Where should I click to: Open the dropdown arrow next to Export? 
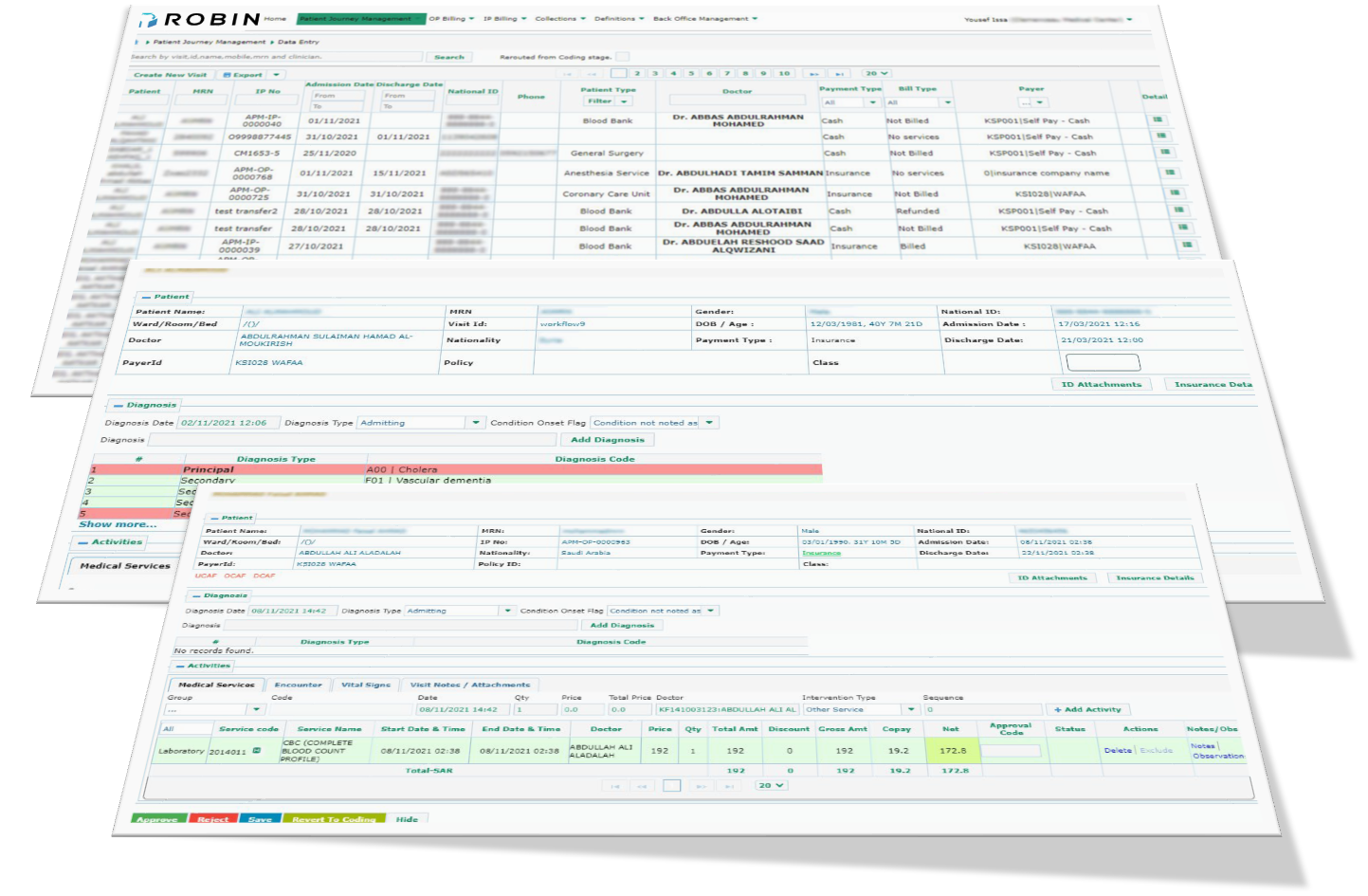click(276, 75)
